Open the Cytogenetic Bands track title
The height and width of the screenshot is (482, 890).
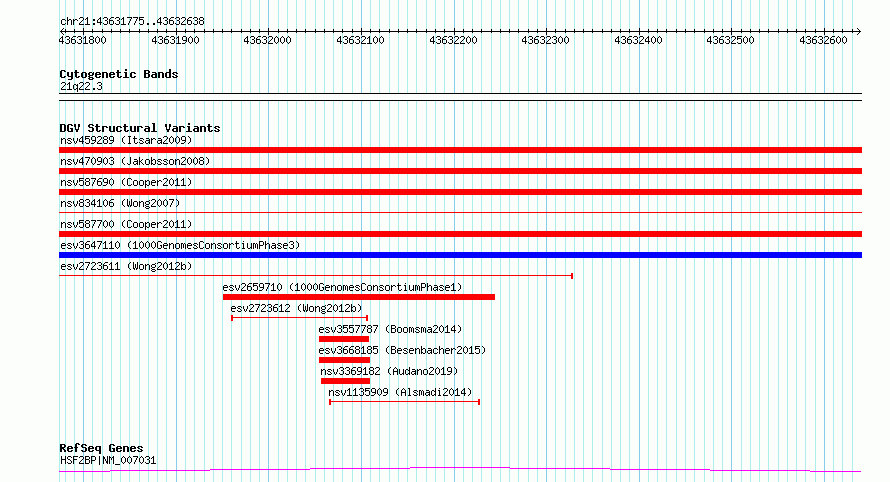[x=119, y=74]
